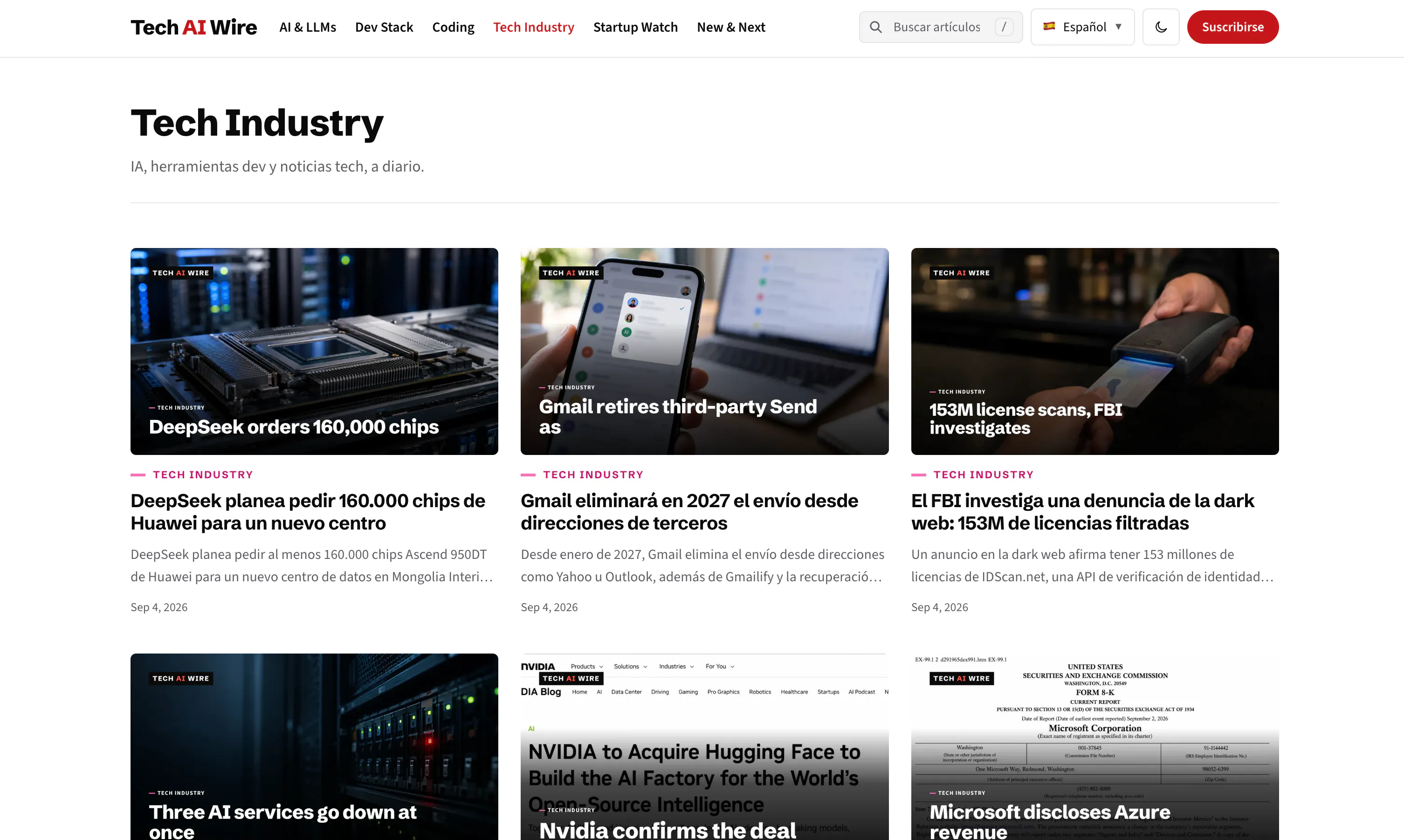The image size is (1404, 840).
Task: Open the Coding category
Action: [x=453, y=27]
